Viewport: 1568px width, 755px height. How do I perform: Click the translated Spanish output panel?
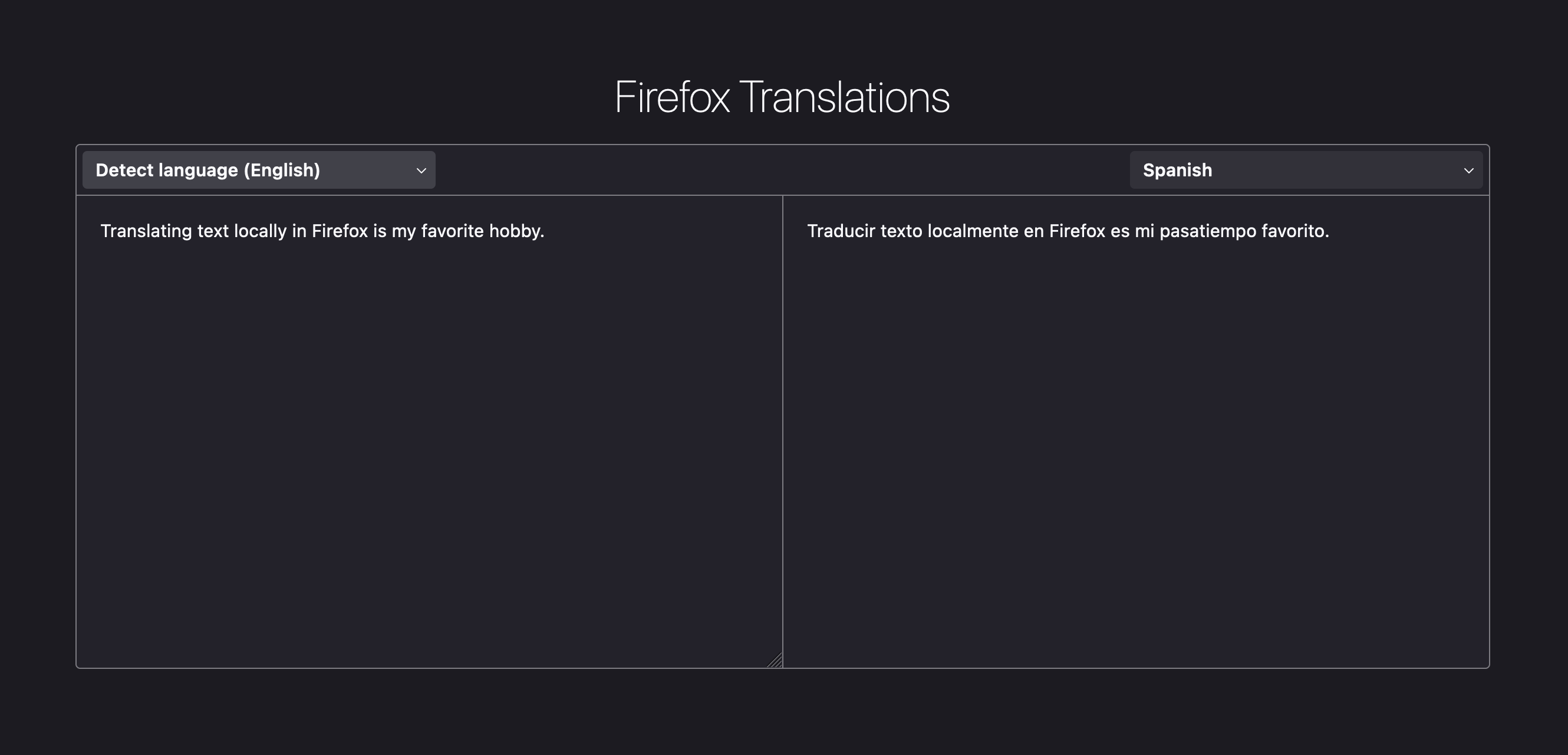tap(1136, 432)
